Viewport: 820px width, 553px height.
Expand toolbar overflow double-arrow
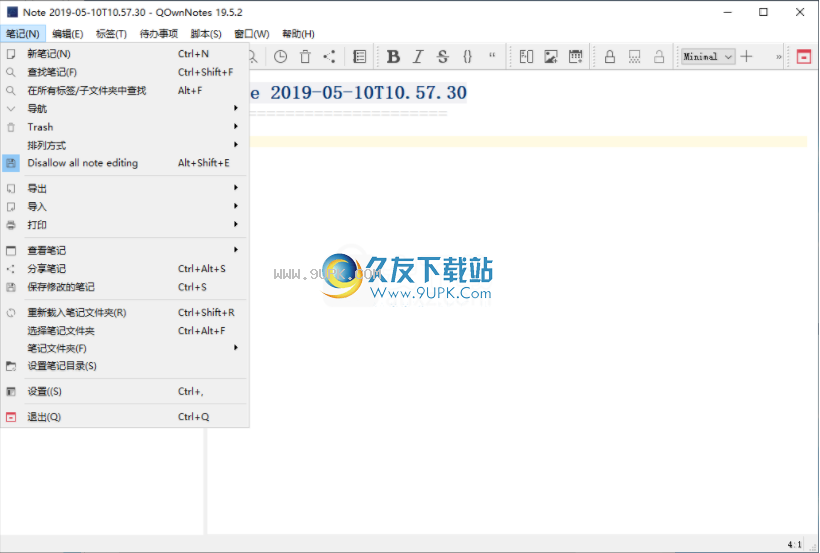coord(779,57)
